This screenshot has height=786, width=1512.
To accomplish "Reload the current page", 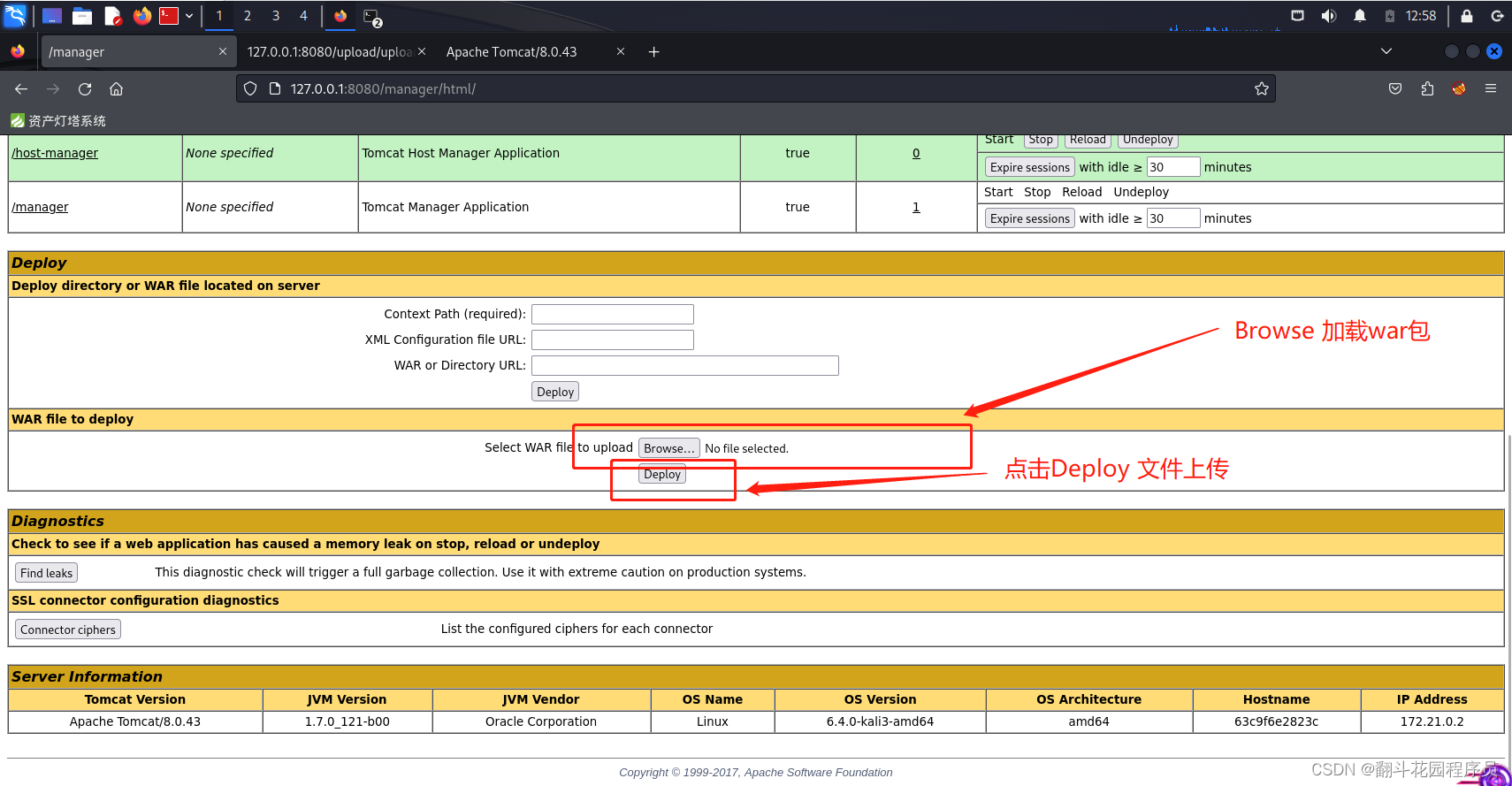I will (85, 89).
